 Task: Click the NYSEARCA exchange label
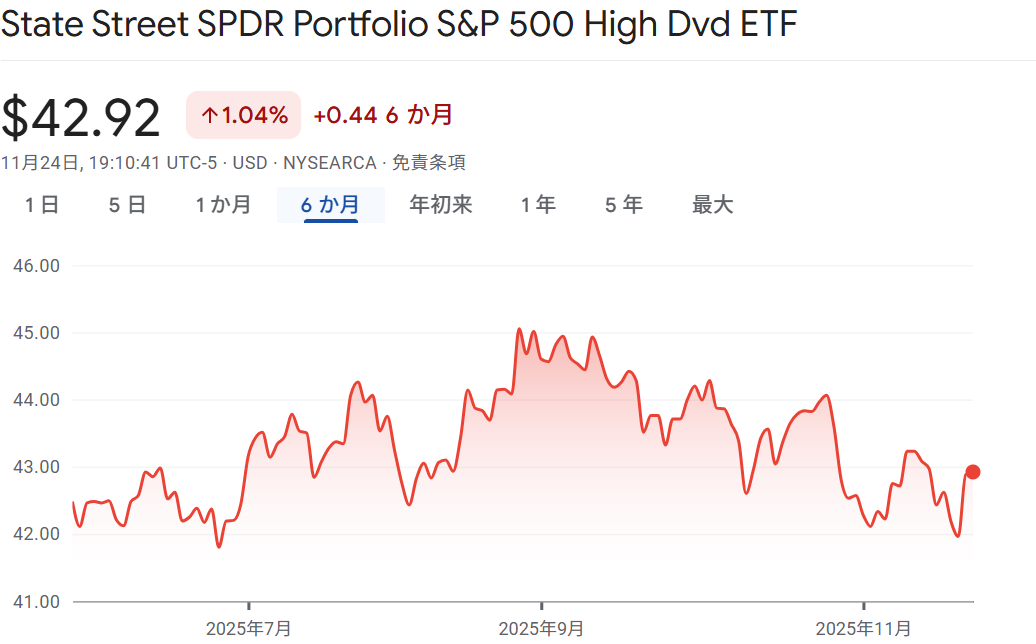click(330, 163)
